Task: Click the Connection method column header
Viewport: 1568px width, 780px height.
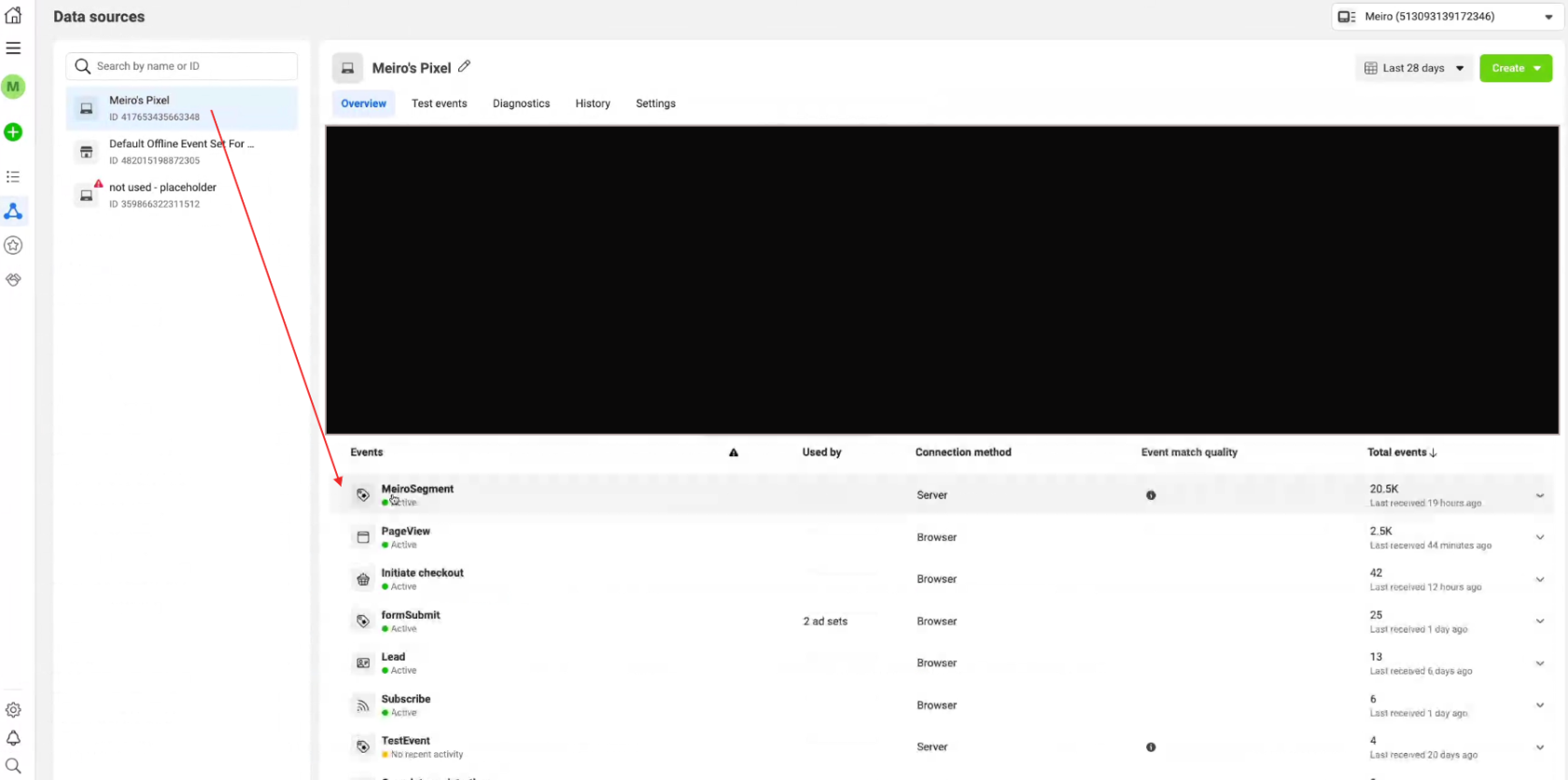Action: coord(963,453)
